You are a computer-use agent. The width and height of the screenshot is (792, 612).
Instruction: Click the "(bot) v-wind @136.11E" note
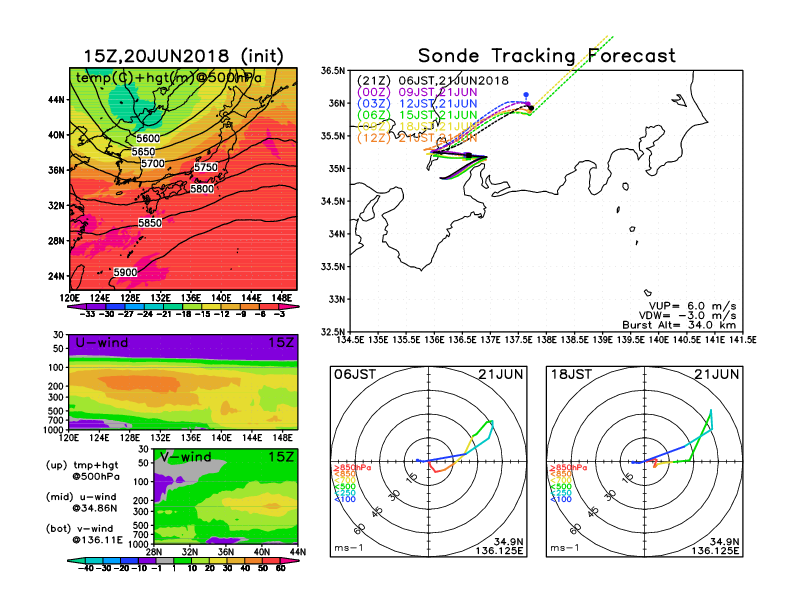point(85,534)
